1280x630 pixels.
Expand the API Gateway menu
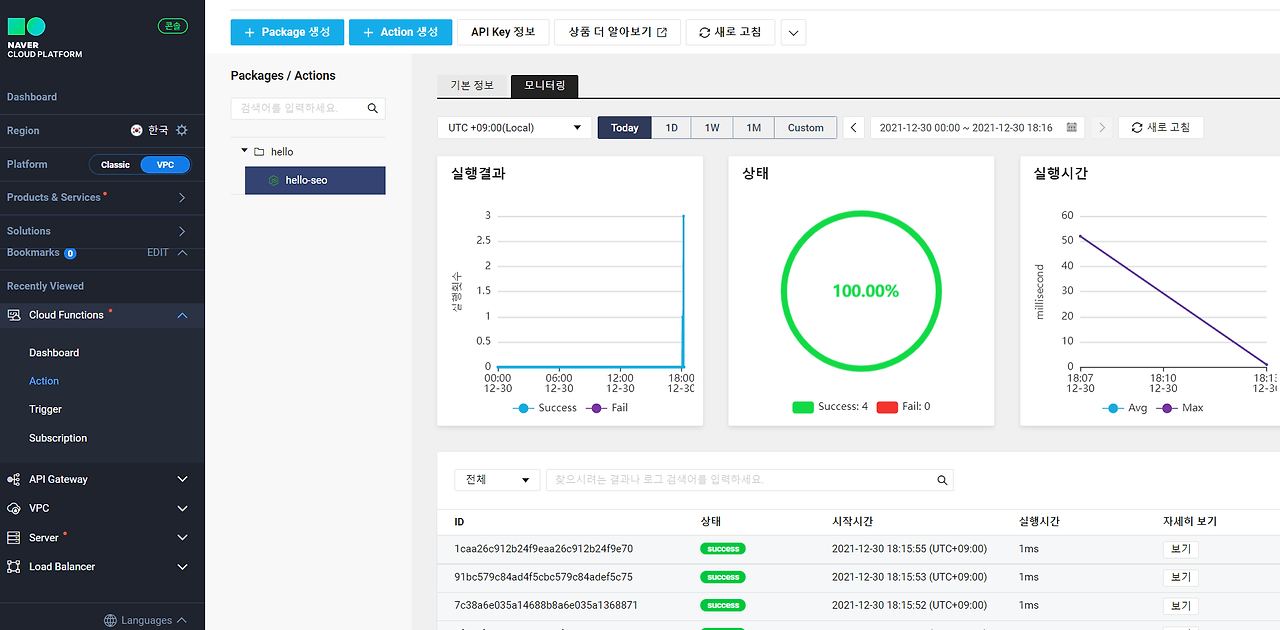[x=182, y=479]
